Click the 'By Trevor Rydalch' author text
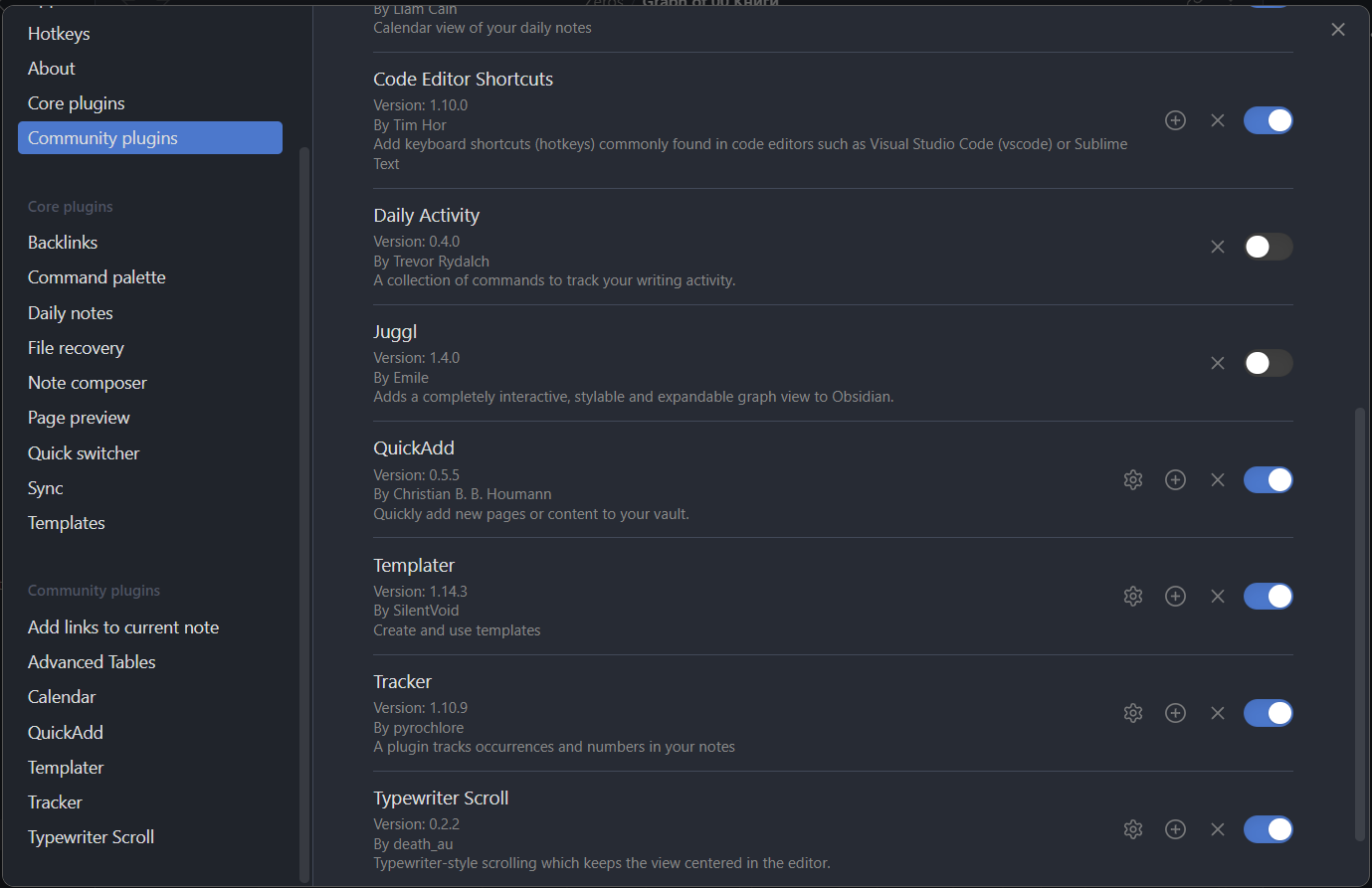Image resolution: width=1372 pixels, height=888 pixels. (x=432, y=262)
